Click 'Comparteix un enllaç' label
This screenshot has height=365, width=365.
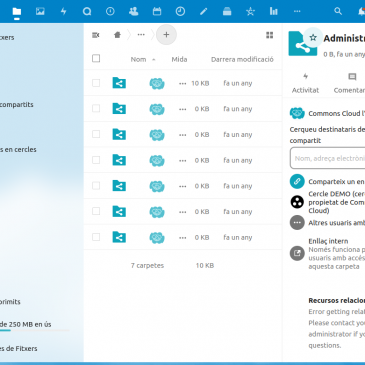click(336, 182)
